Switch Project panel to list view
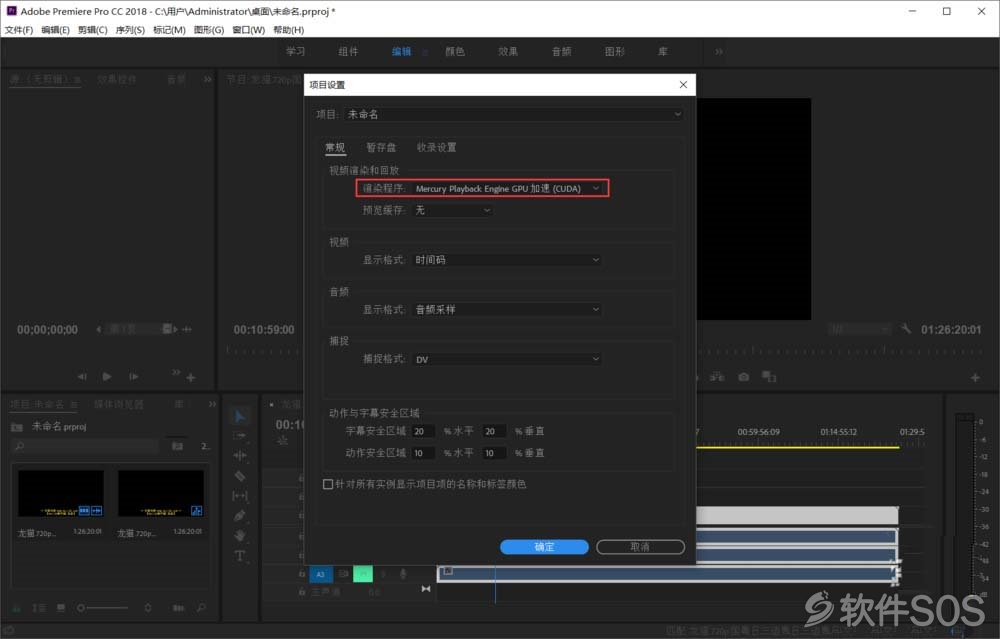Image resolution: width=1000 pixels, height=639 pixels. tap(39, 608)
